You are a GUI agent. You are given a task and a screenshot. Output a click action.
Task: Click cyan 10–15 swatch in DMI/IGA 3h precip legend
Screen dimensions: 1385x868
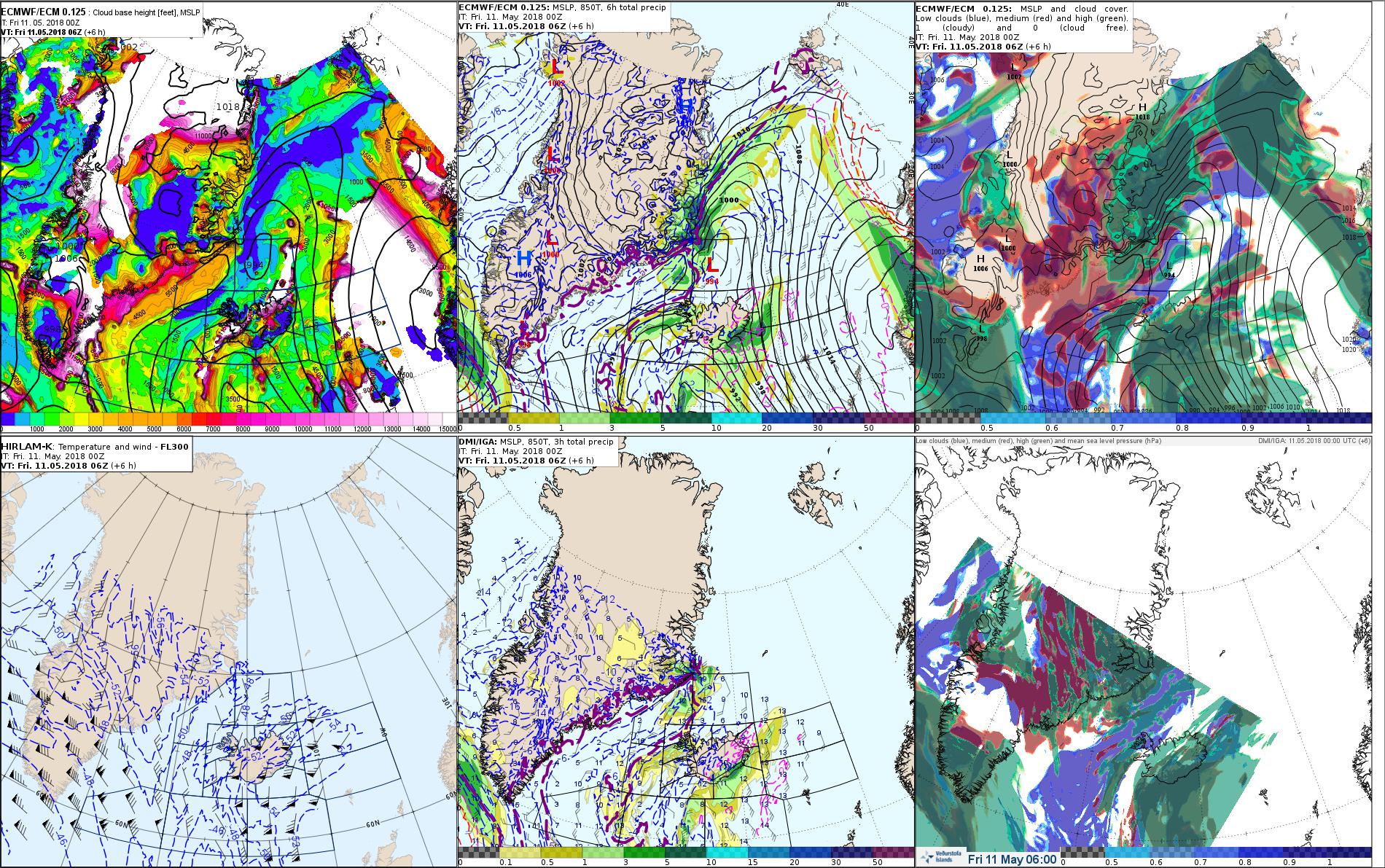coord(727,852)
